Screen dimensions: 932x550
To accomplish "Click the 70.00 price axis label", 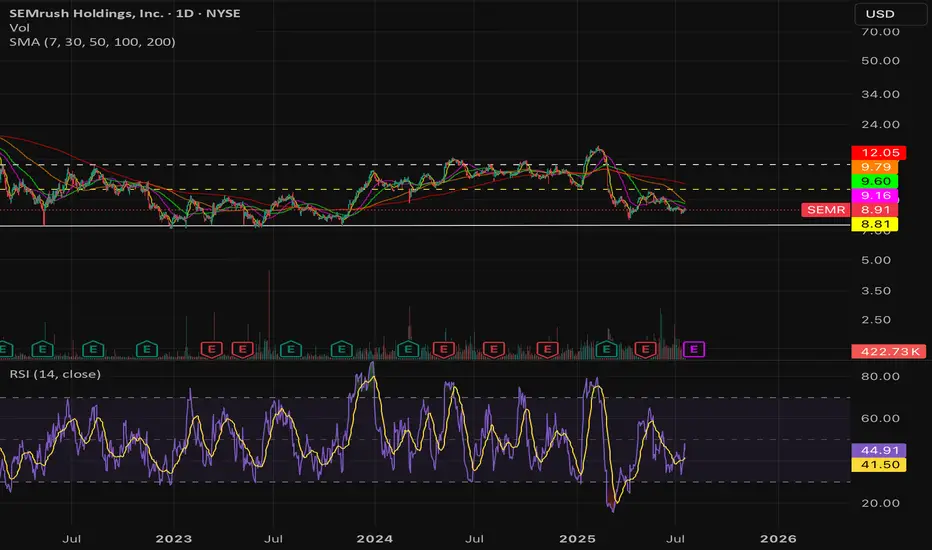I will click(x=880, y=32).
